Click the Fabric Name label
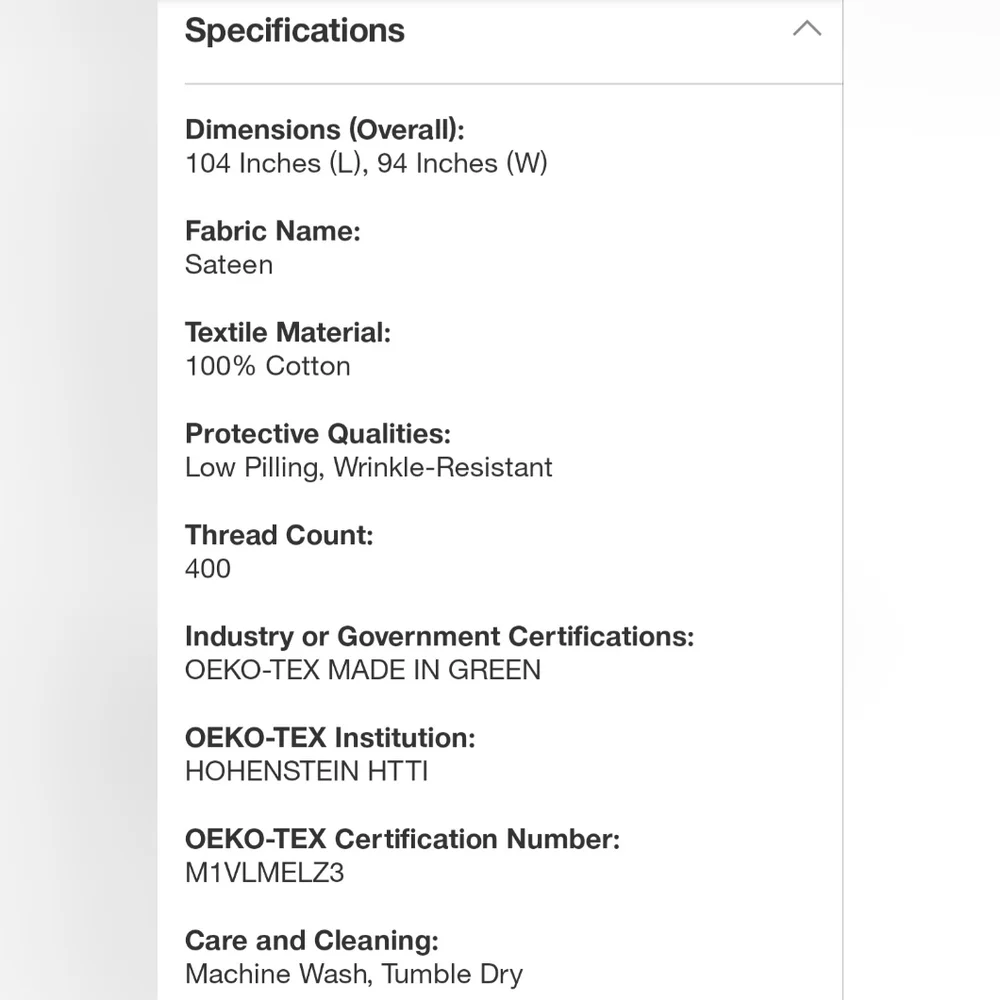This screenshot has height=1000, width=1000. [272, 231]
